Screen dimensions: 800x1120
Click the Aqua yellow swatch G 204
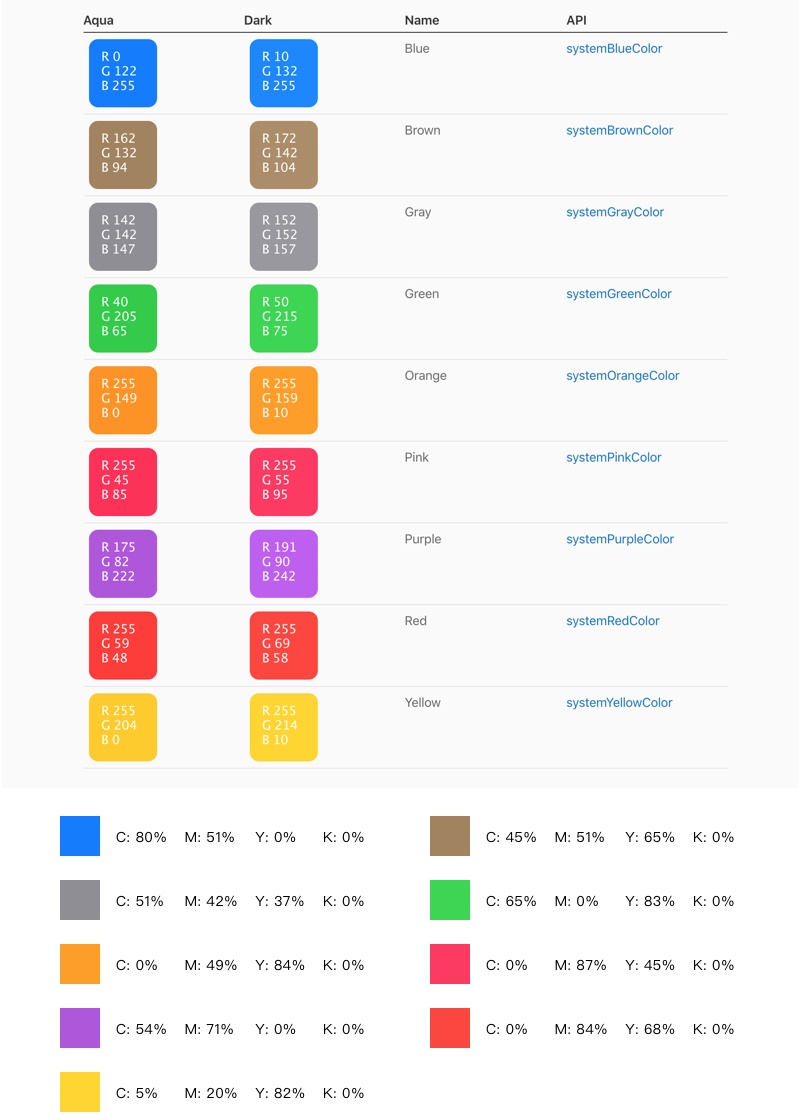[123, 727]
